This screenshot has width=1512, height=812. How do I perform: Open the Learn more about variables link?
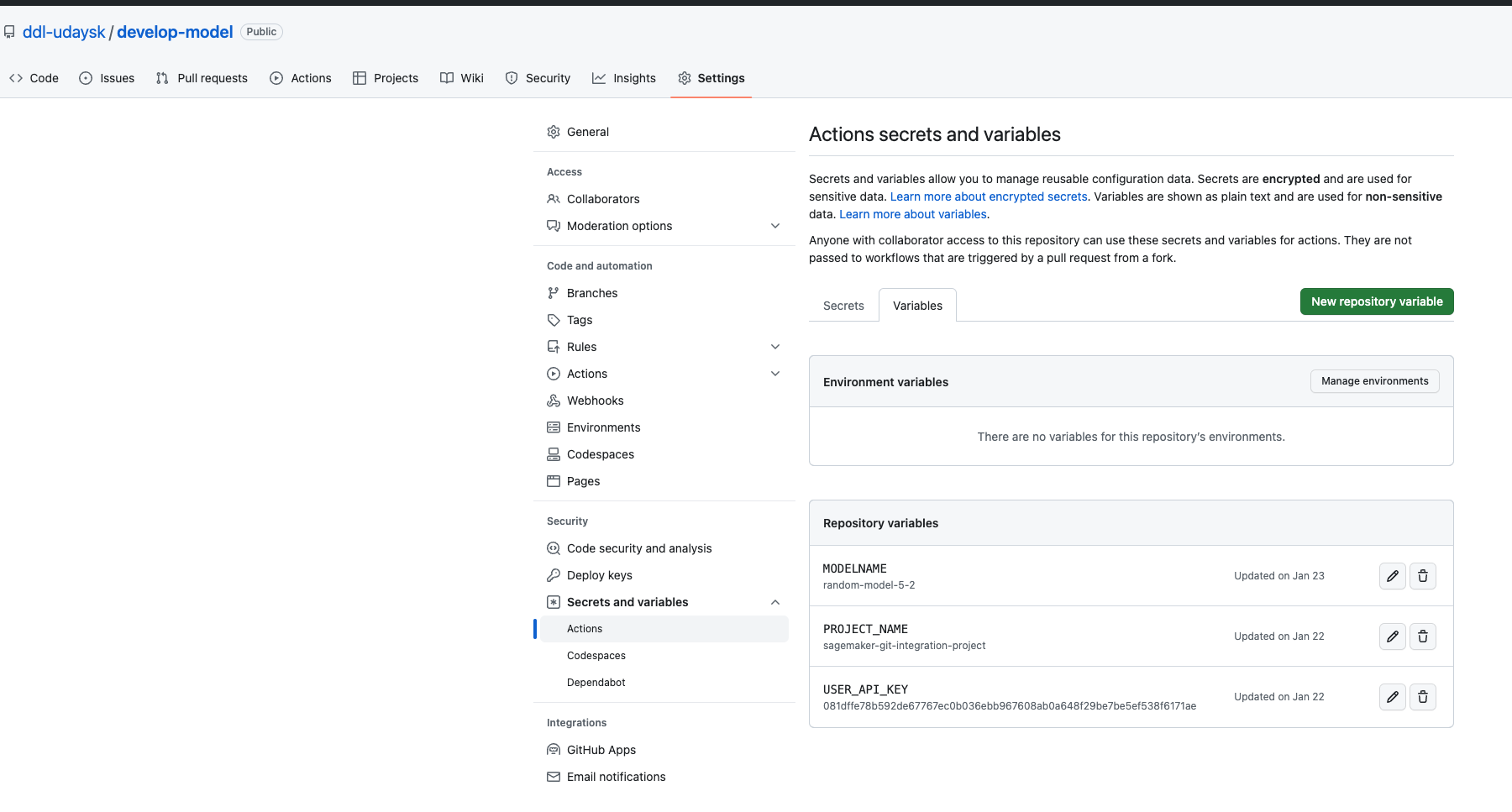coord(912,214)
